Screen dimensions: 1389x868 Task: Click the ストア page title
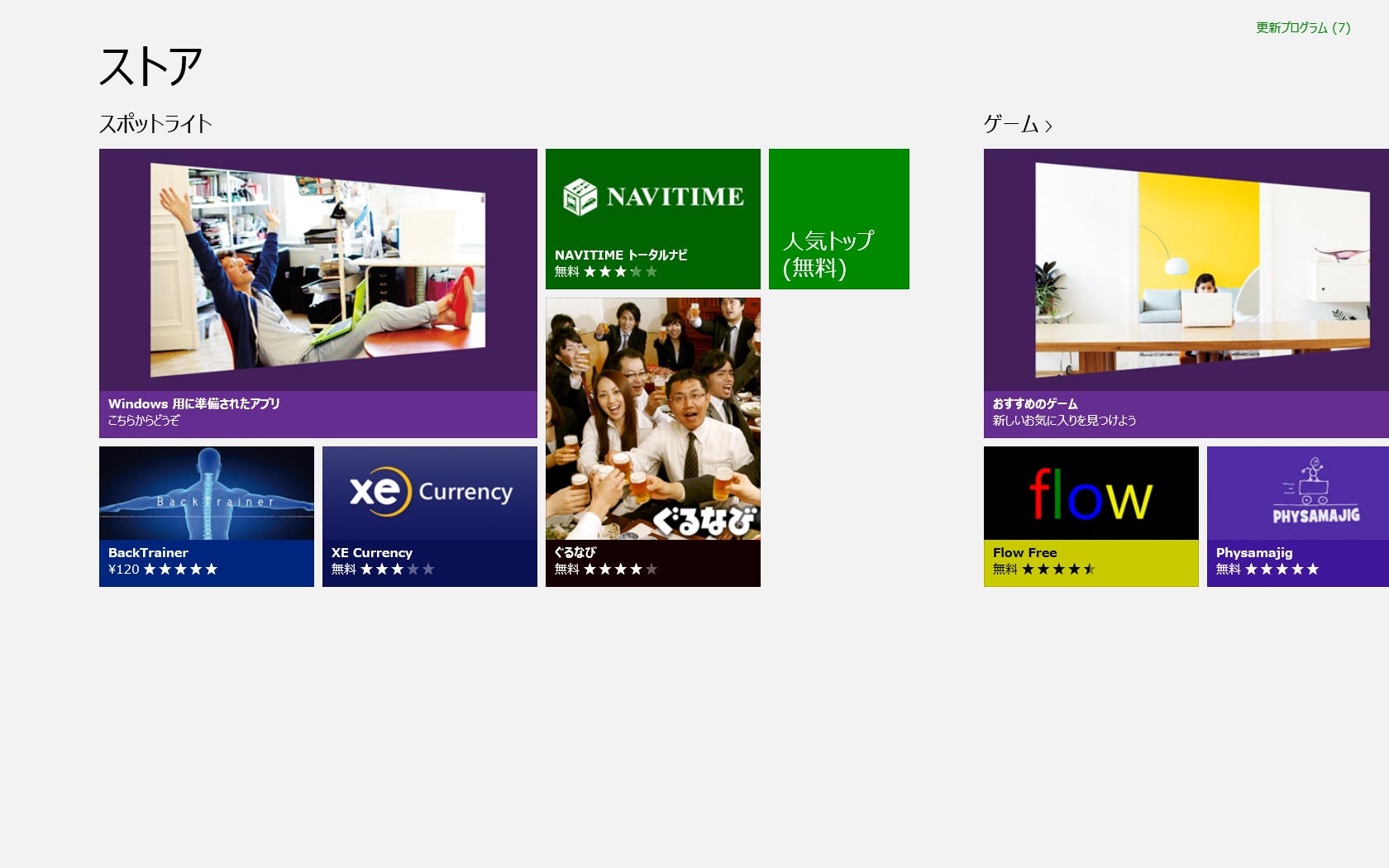click(150, 66)
